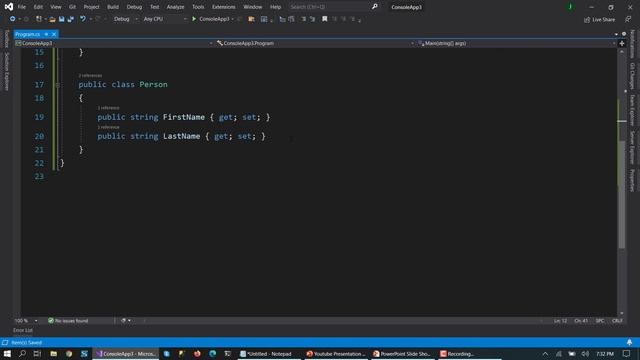This screenshot has height=360, width=640.
Task: Click the LastName property name on line 20
Action: (x=182, y=136)
